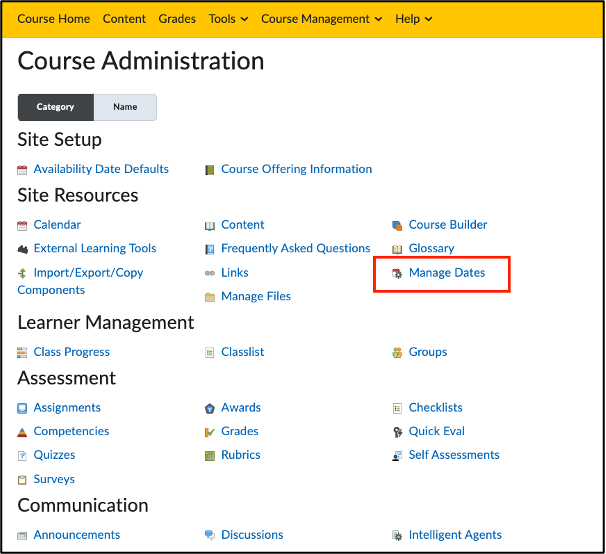This screenshot has width=606, height=554.
Task: Expand the Tools dropdown menu
Action: click(x=228, y=19)
